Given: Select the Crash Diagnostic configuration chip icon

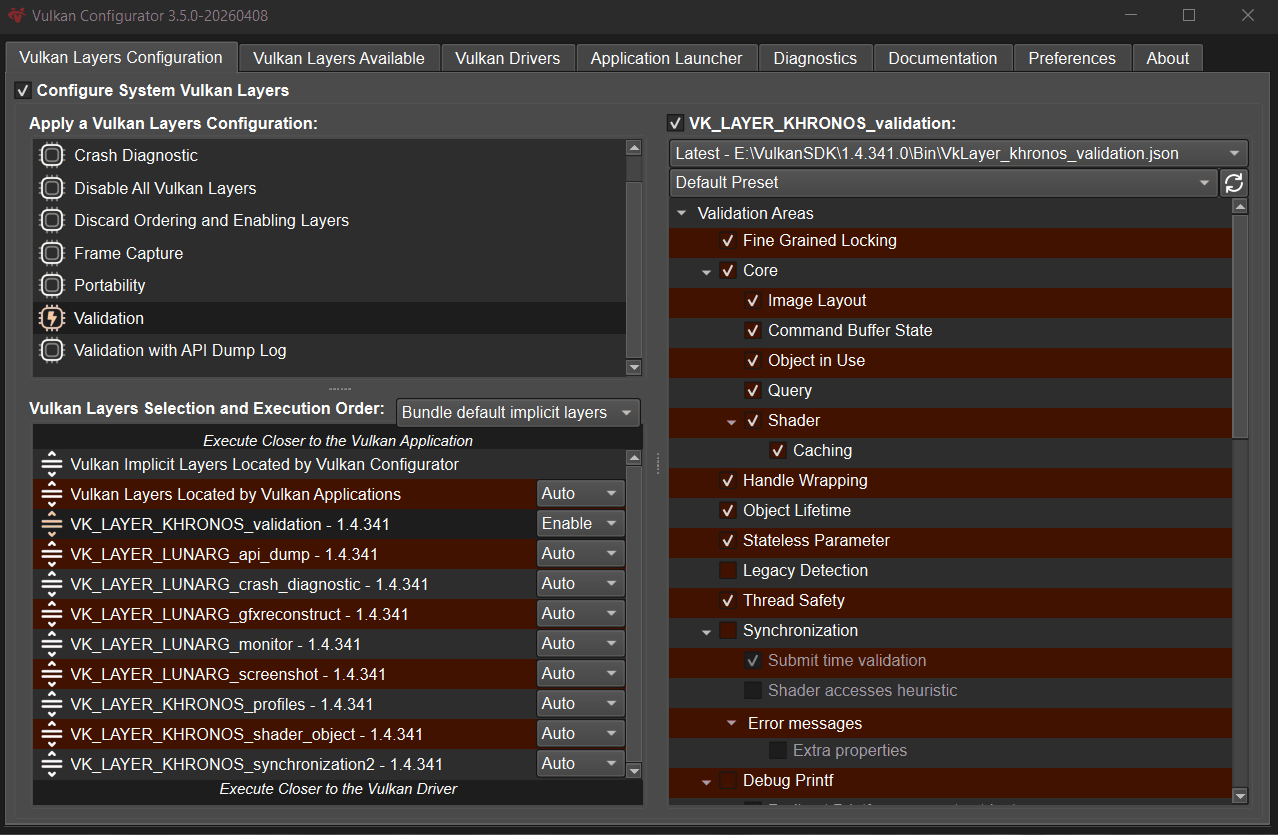Looking at the screenshot, I should pyautogui.click(x=52, y=156).
